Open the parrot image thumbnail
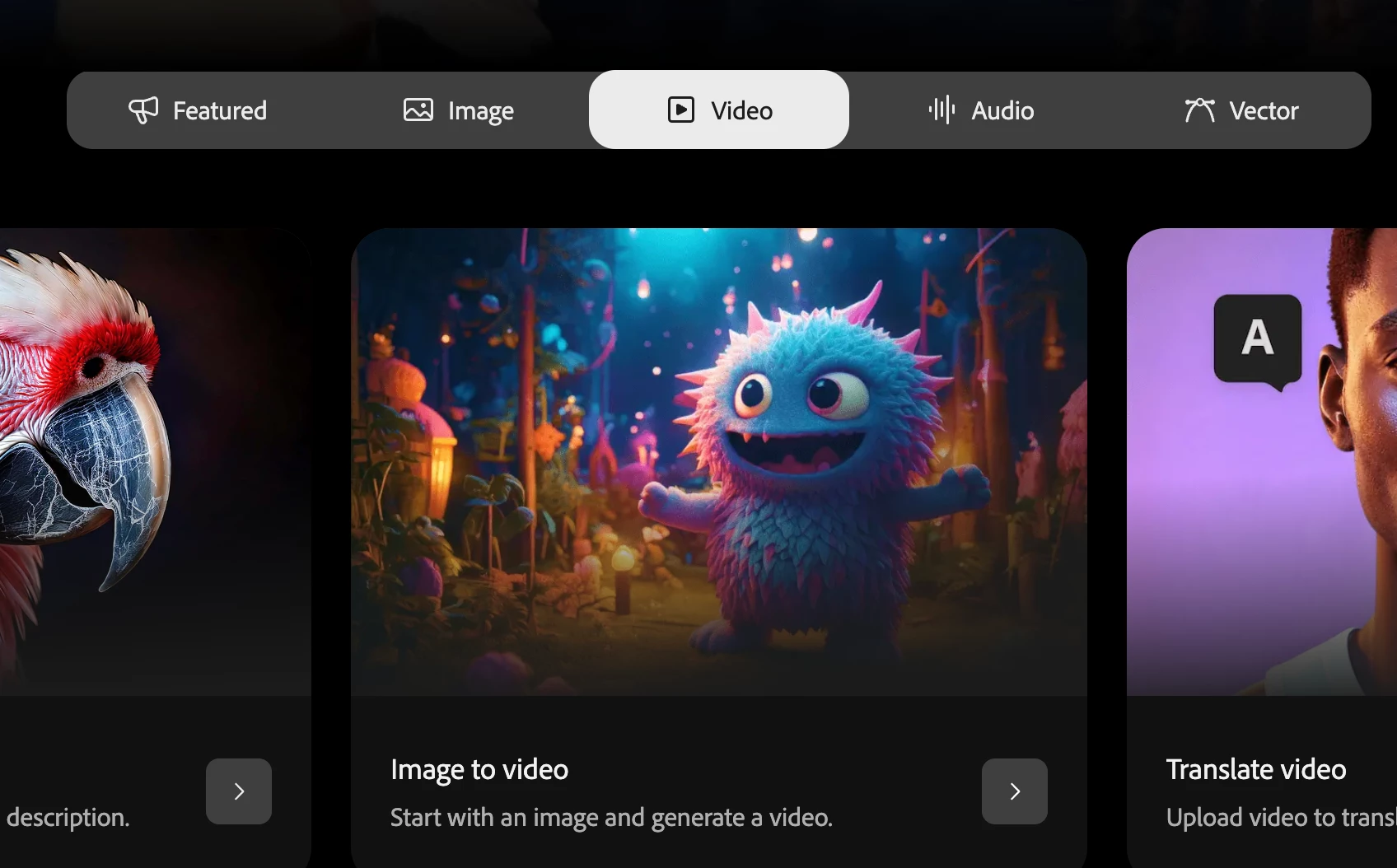The width and height of the screenshot is (1397, 868). [x=156, y=462]
